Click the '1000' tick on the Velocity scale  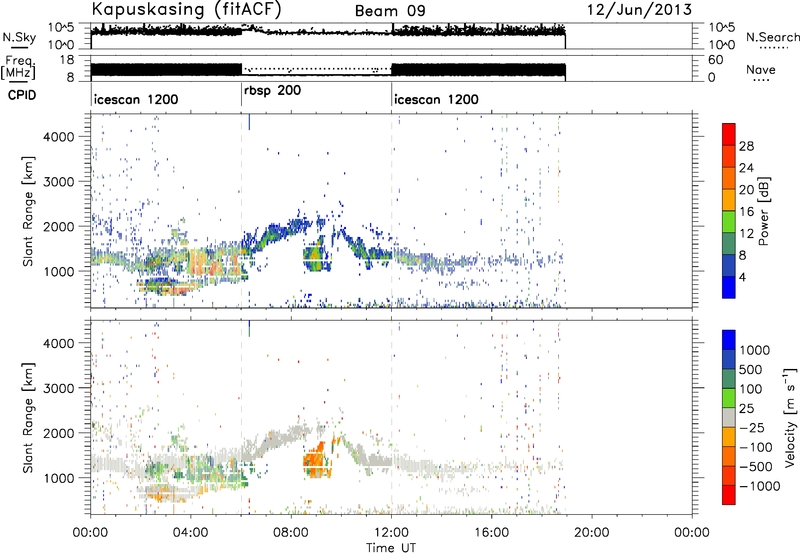754,350
